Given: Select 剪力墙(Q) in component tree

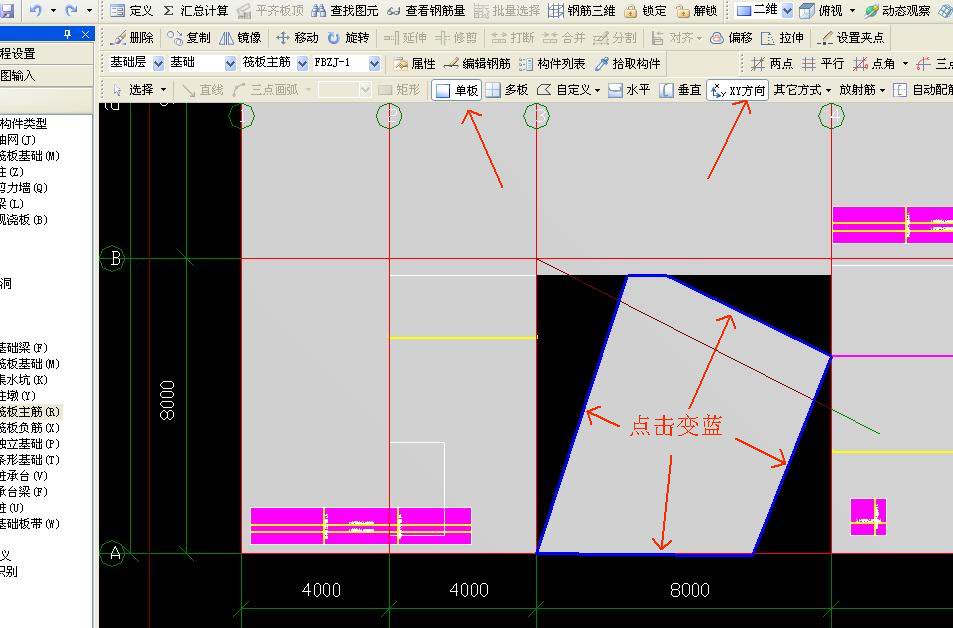Looking at the screenshot, I should (24, 187).
